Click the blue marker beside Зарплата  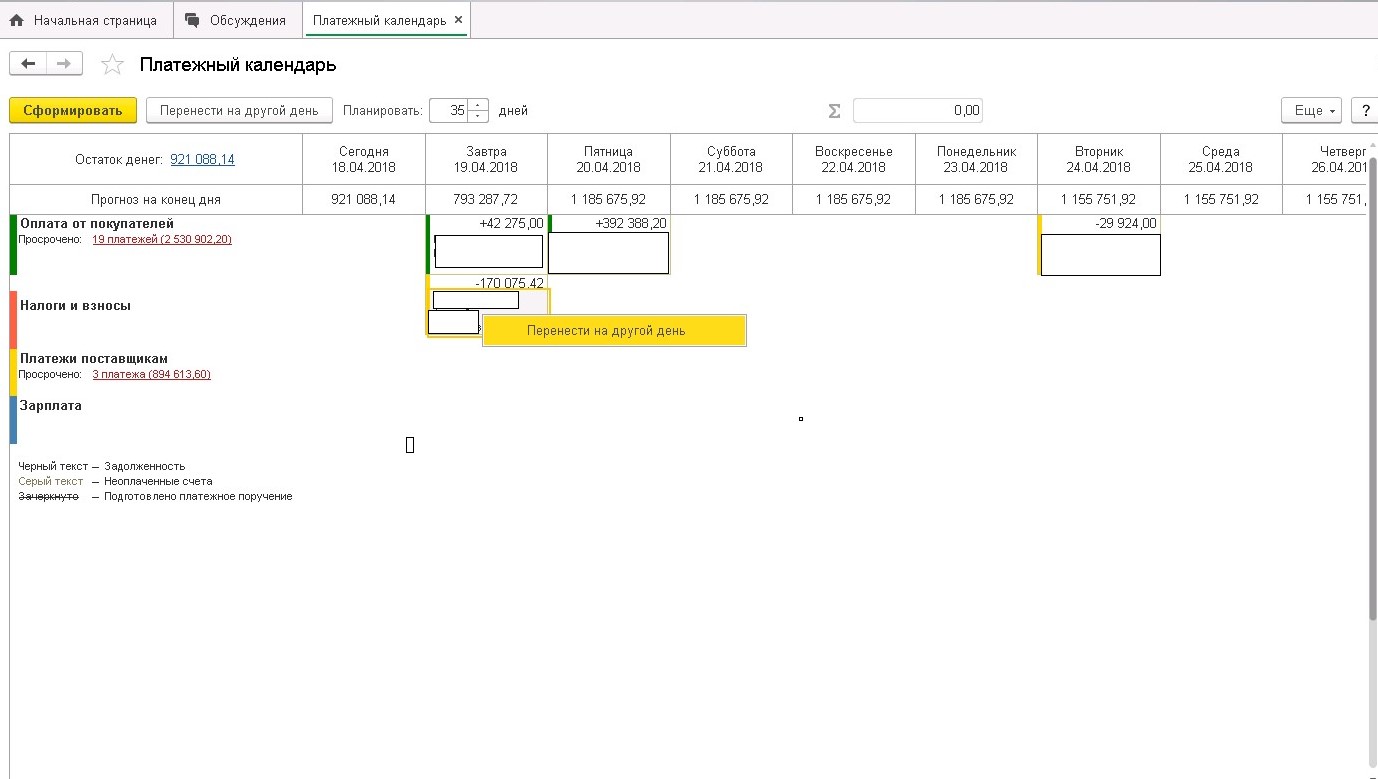13,419
